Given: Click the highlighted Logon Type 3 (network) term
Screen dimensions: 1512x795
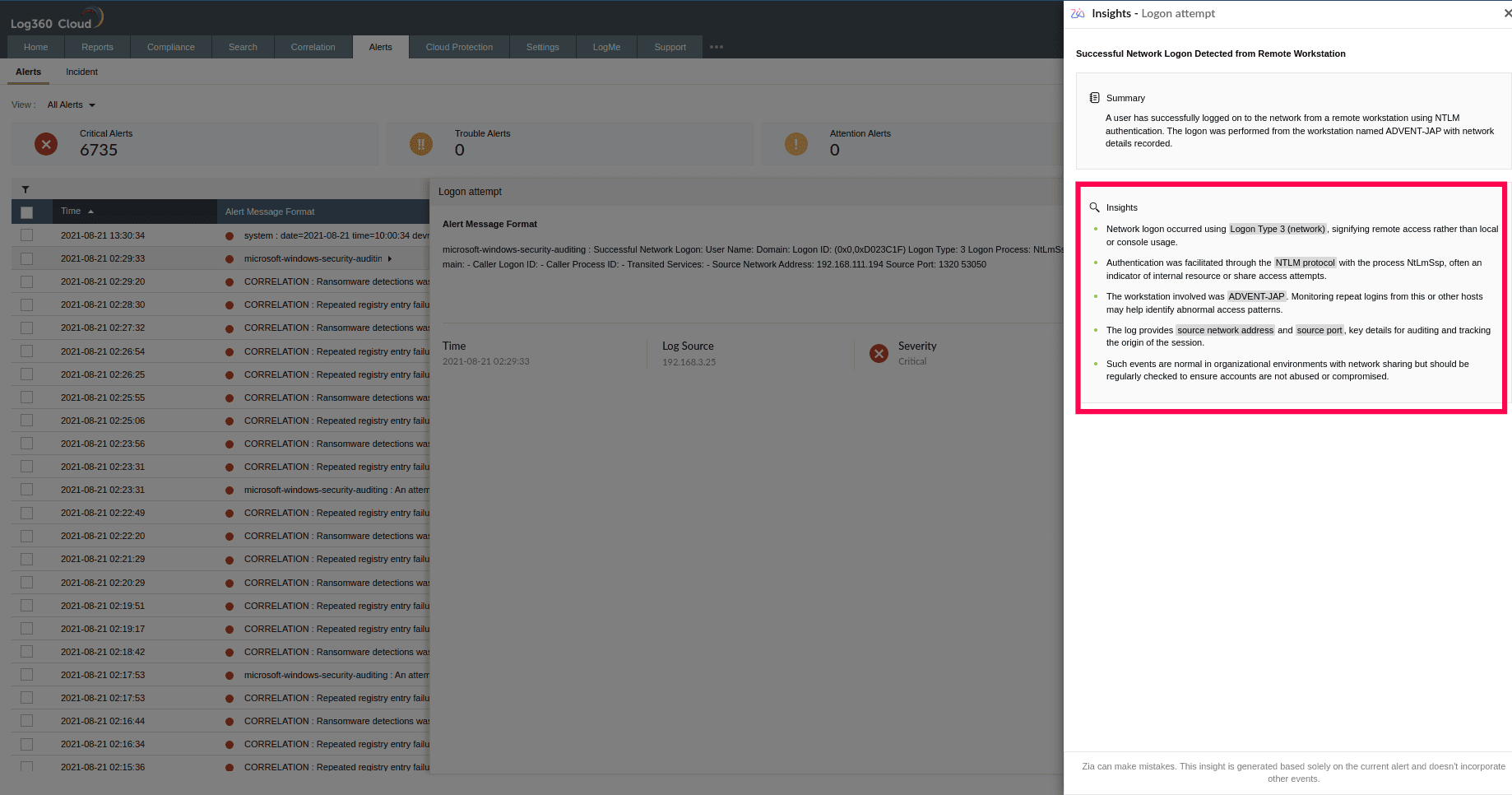Looking at the screenshot, I should point(1278,229).
